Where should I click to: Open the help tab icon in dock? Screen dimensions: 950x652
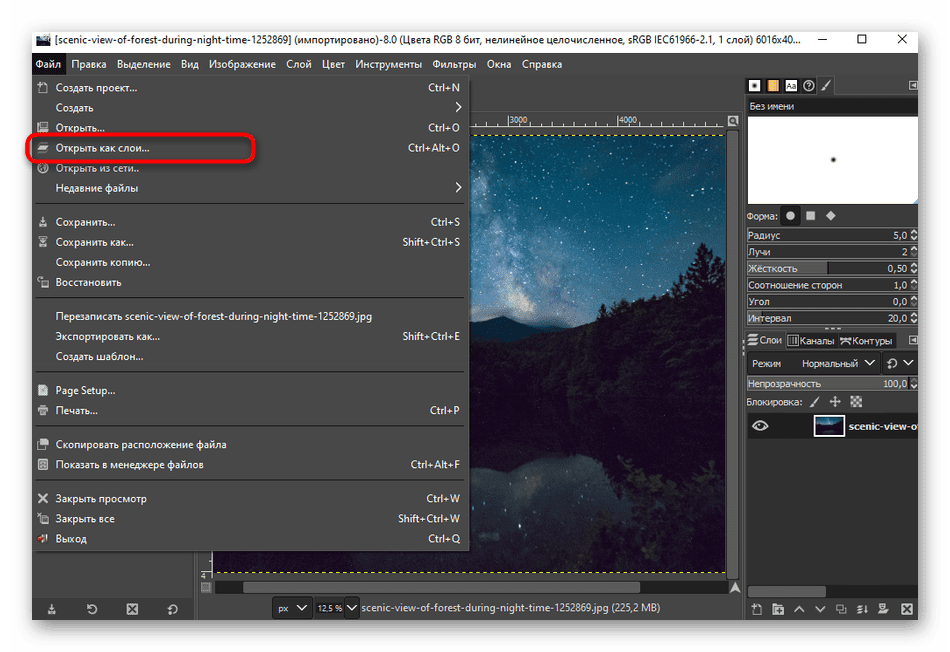[x=809, y=86]
